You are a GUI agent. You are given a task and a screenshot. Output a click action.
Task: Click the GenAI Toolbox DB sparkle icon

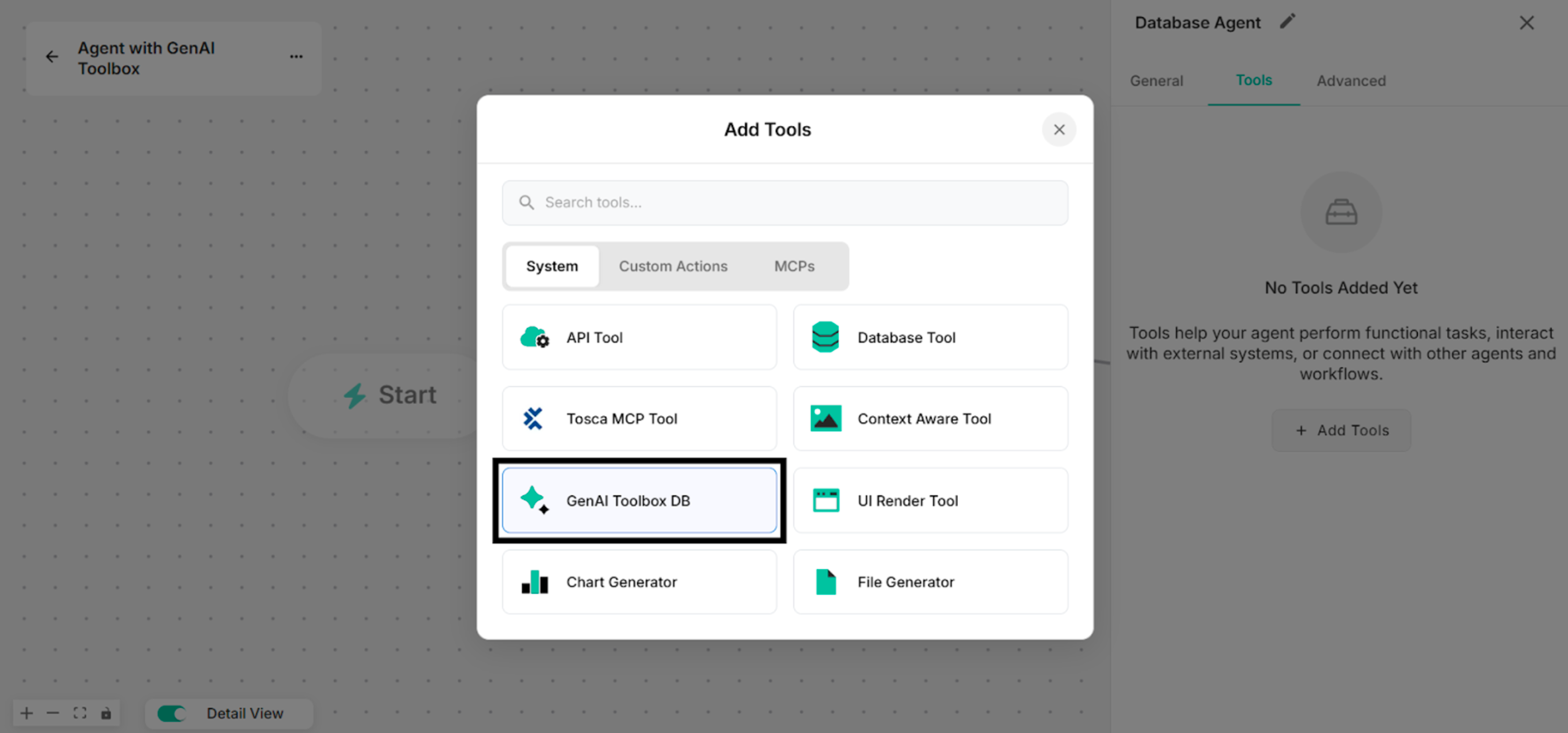point(535,500)
